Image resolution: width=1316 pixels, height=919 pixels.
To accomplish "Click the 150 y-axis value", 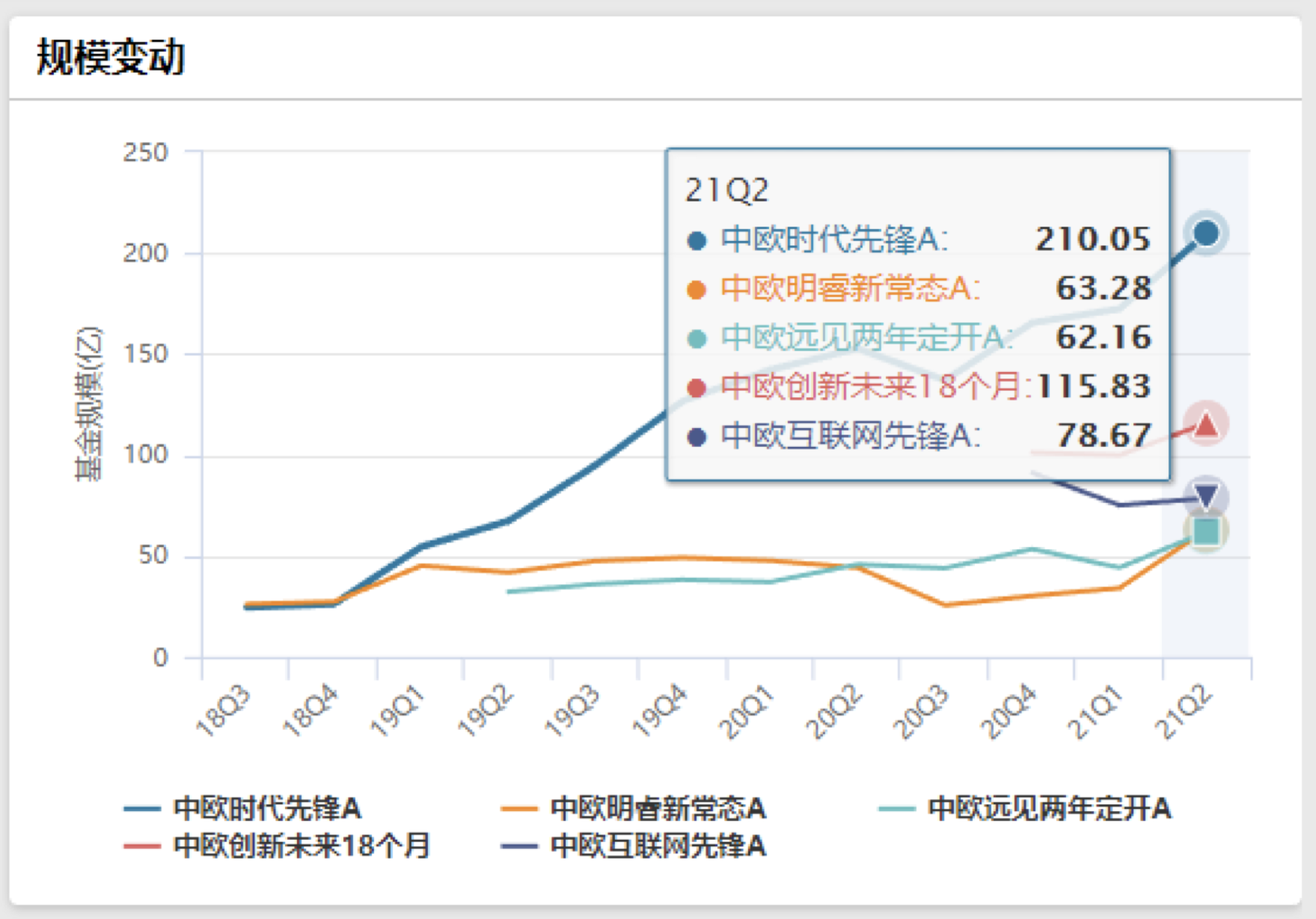I will click(146, 355).
